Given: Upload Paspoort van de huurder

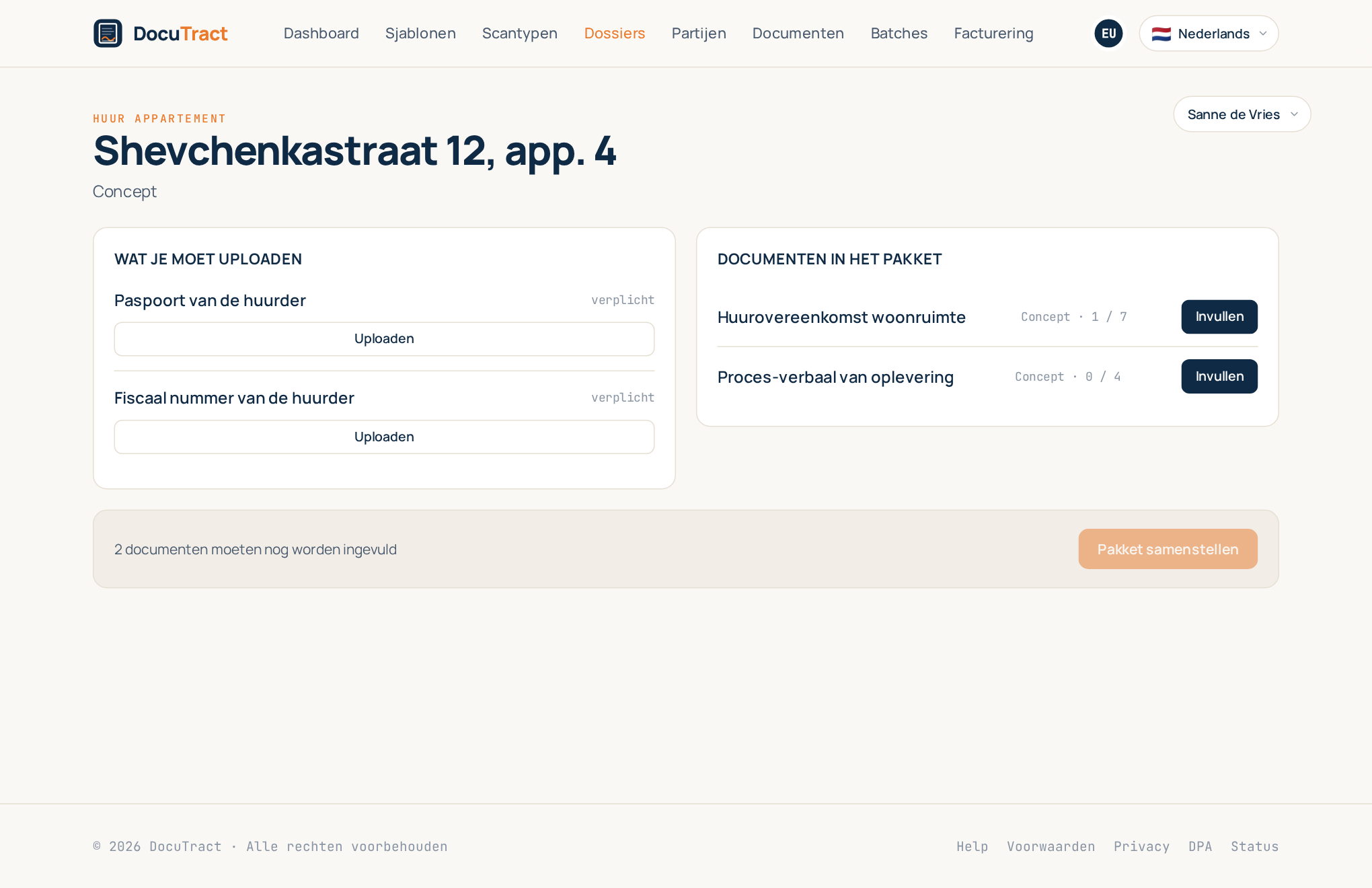Looking at the screenshot, I should pos(384,339).
